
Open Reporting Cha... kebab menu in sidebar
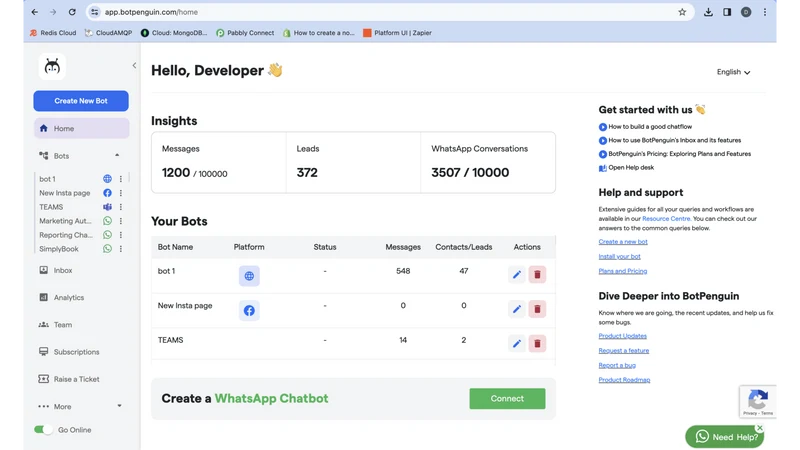(x=121, y=235)
